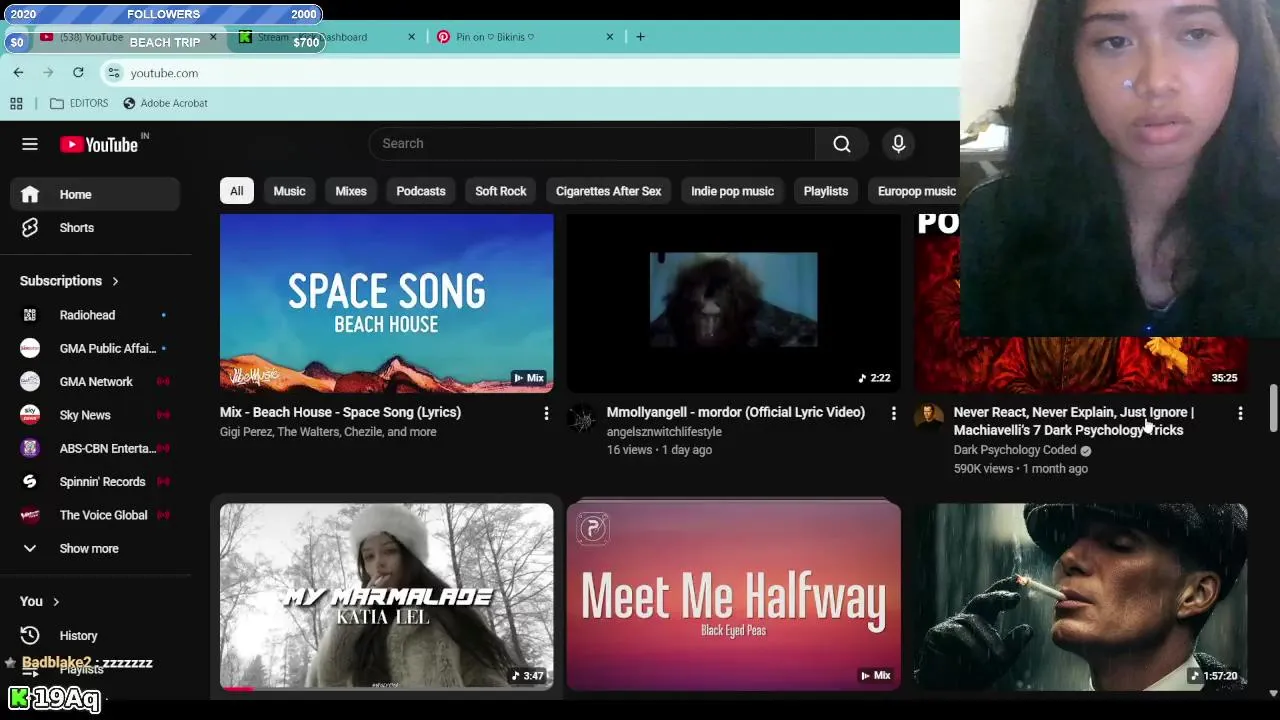Screen dimensions: 1280x720
Task: Open more options for Never React video
Action: point(1240,413)
